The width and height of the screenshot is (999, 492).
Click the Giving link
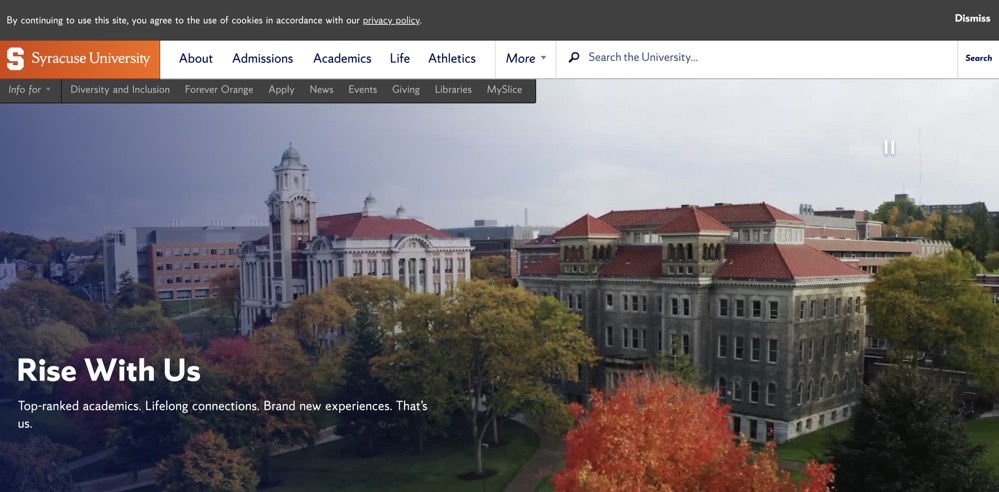coord(406,90)
